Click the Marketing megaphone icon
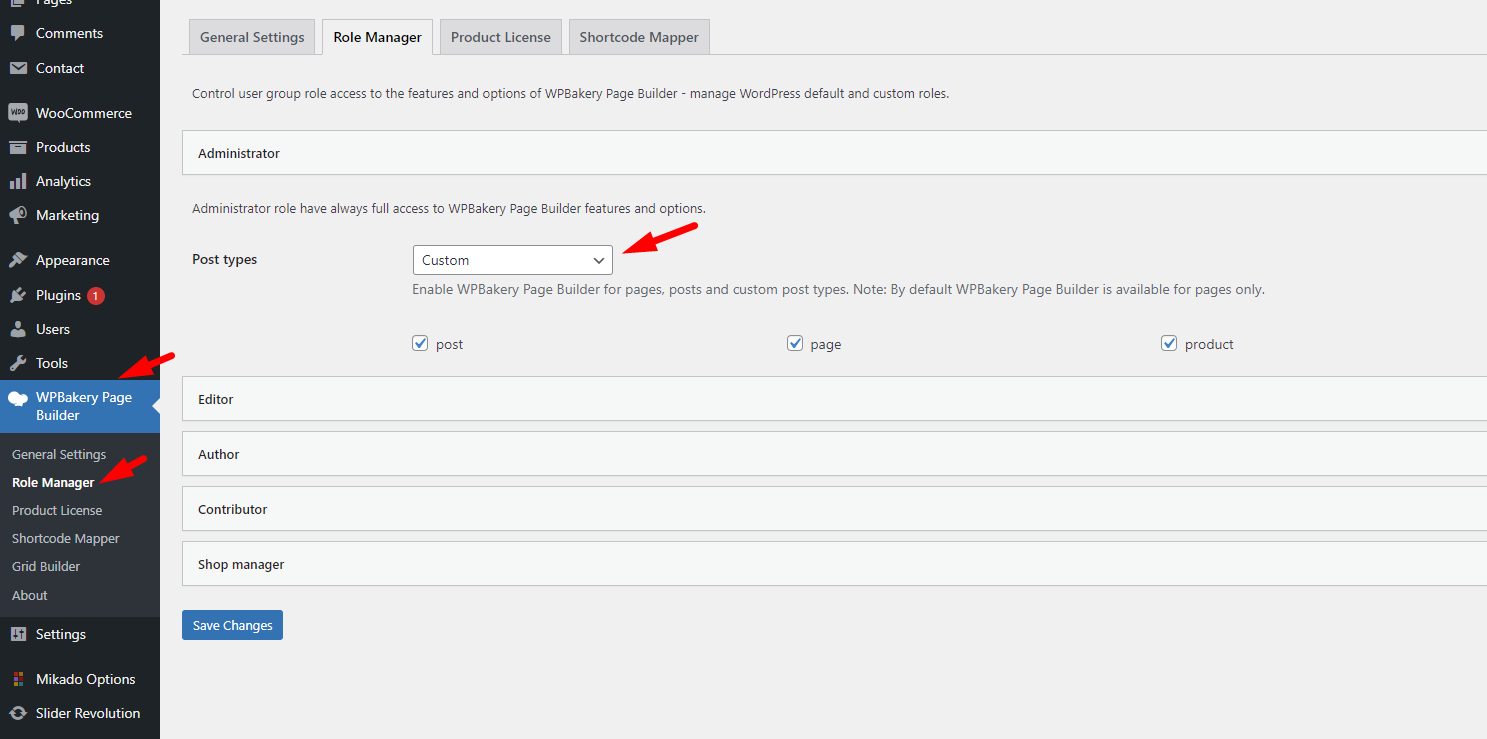This screenshot has width=1487, height=739. click(x=17, y=215)
